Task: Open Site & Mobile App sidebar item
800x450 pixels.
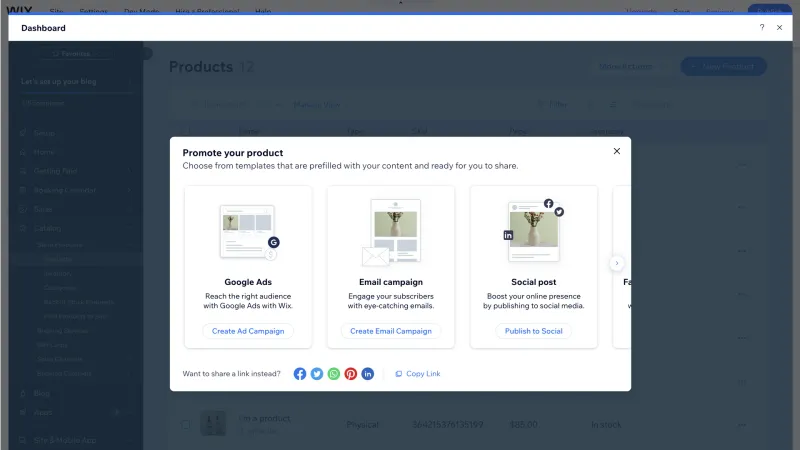Action: [x=64, y=440]
